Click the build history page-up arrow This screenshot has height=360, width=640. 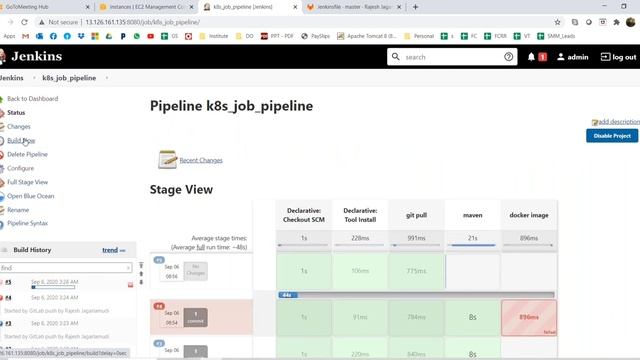(141, 274)
